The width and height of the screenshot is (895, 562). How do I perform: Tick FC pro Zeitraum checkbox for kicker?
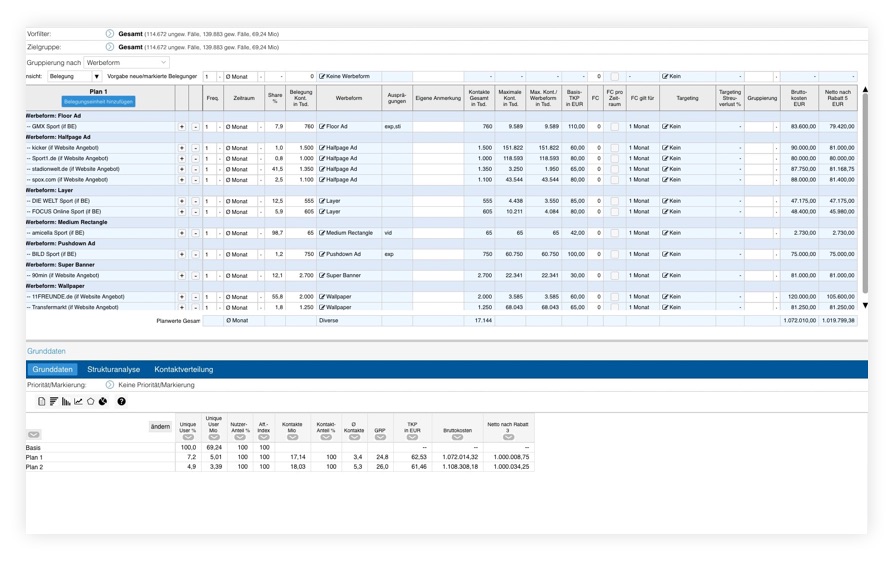[x=614, y=148]
